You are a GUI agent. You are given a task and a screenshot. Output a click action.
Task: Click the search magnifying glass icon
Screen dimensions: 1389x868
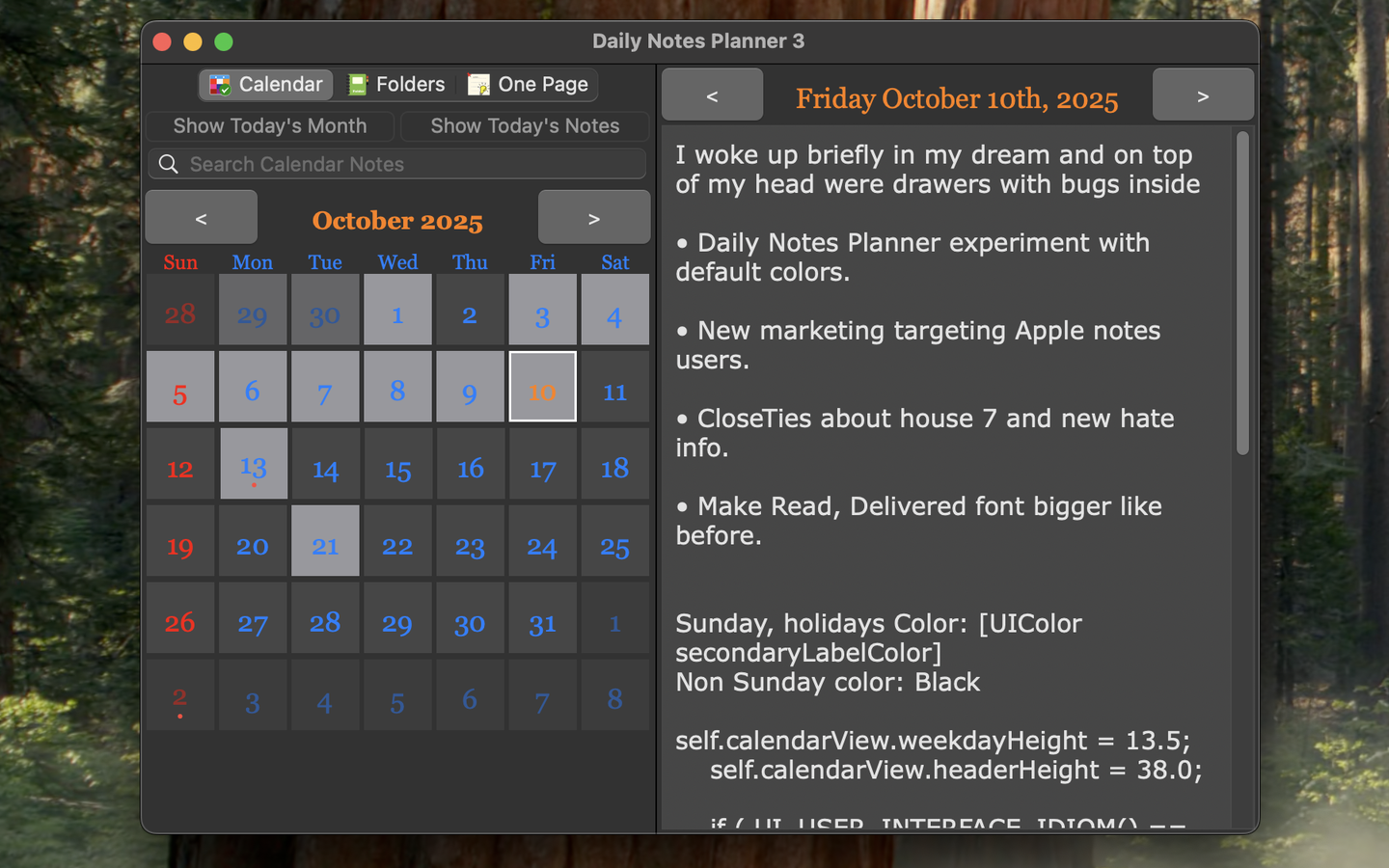[x=169, y=164]
